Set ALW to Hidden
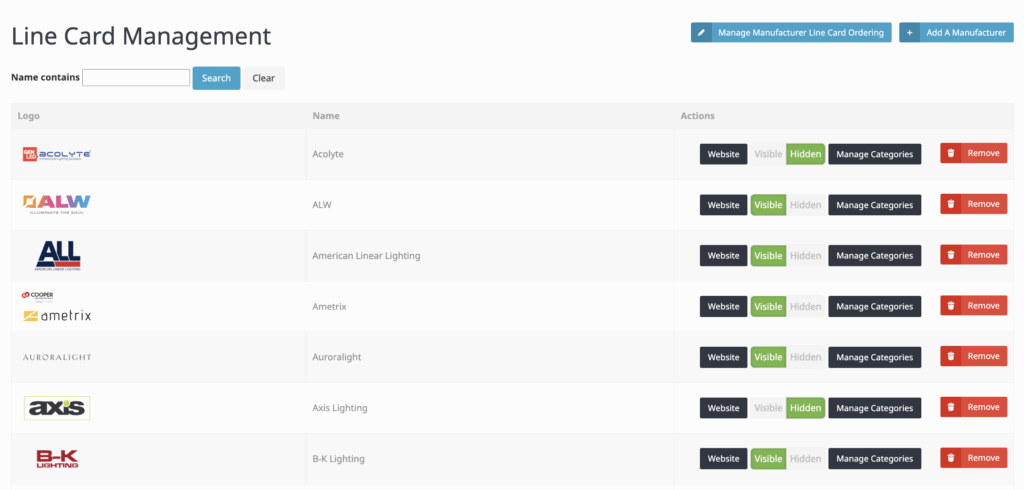The image size is (1024, 490). [x=805, y=205]
